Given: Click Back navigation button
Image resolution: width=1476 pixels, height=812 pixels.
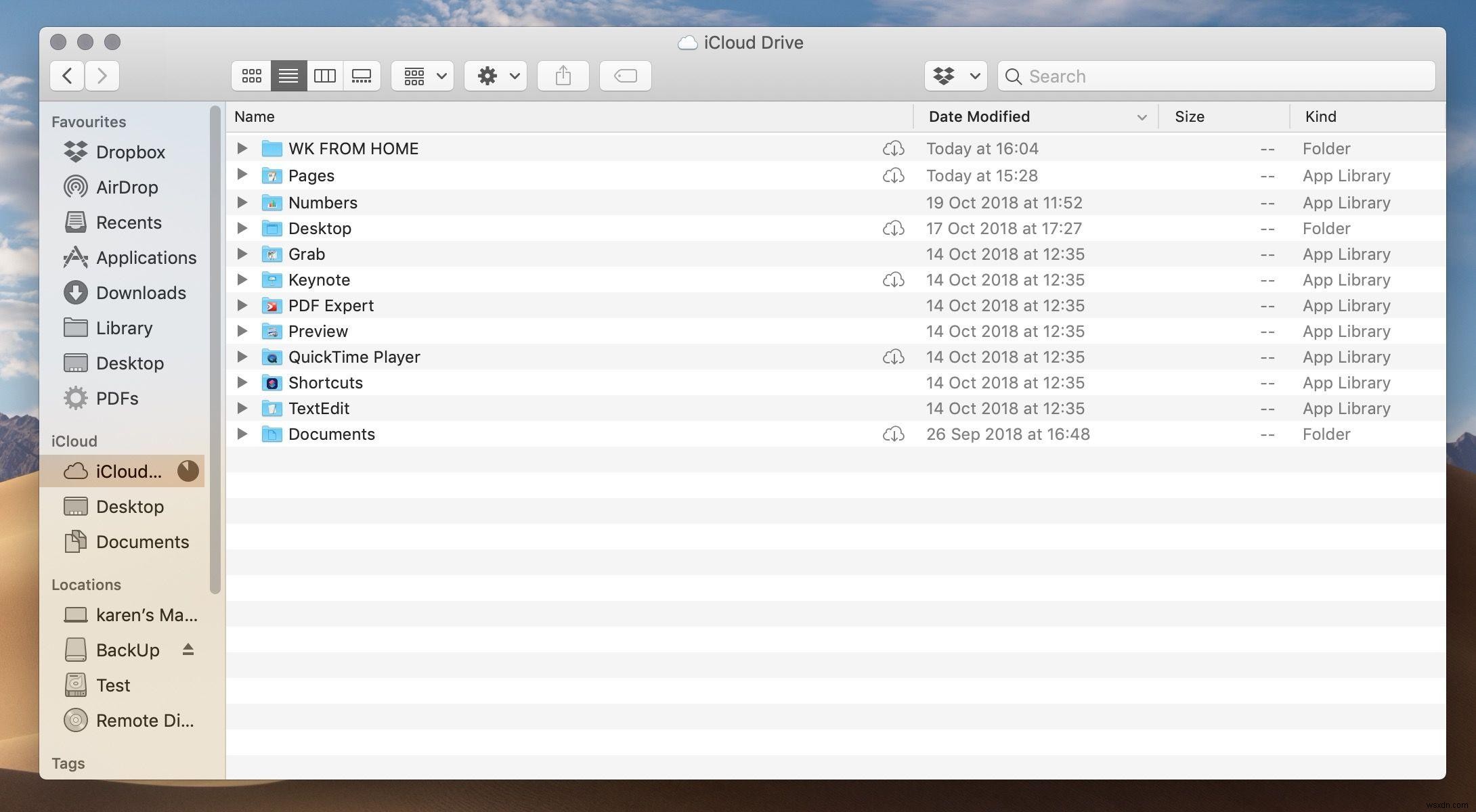Looking at the screenshot, I should point(67,75).
